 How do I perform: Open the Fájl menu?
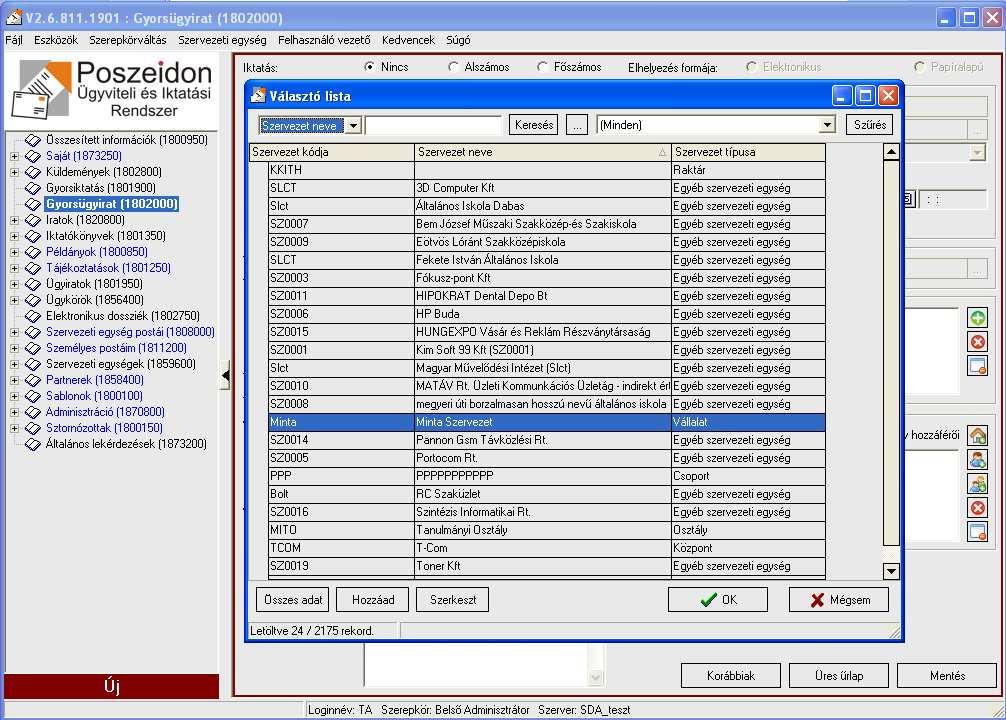(14, 40)
